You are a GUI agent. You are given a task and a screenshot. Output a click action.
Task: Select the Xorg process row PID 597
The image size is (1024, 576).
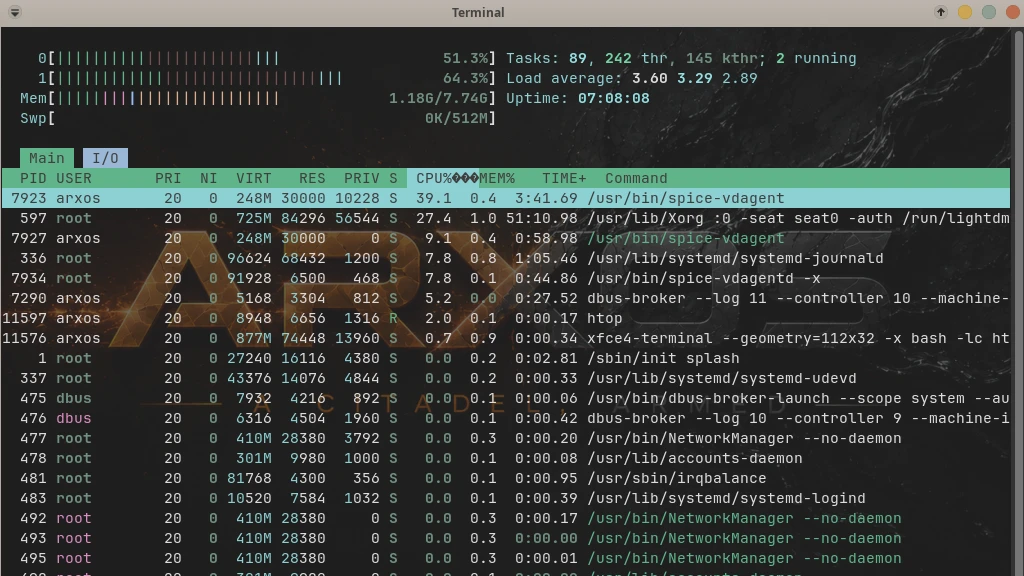click(x=505, y=218)
